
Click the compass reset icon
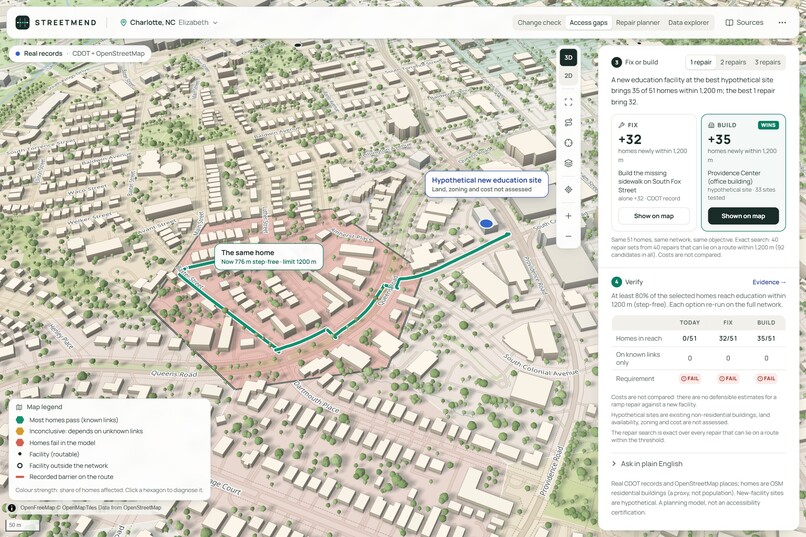tap(568, 143)
